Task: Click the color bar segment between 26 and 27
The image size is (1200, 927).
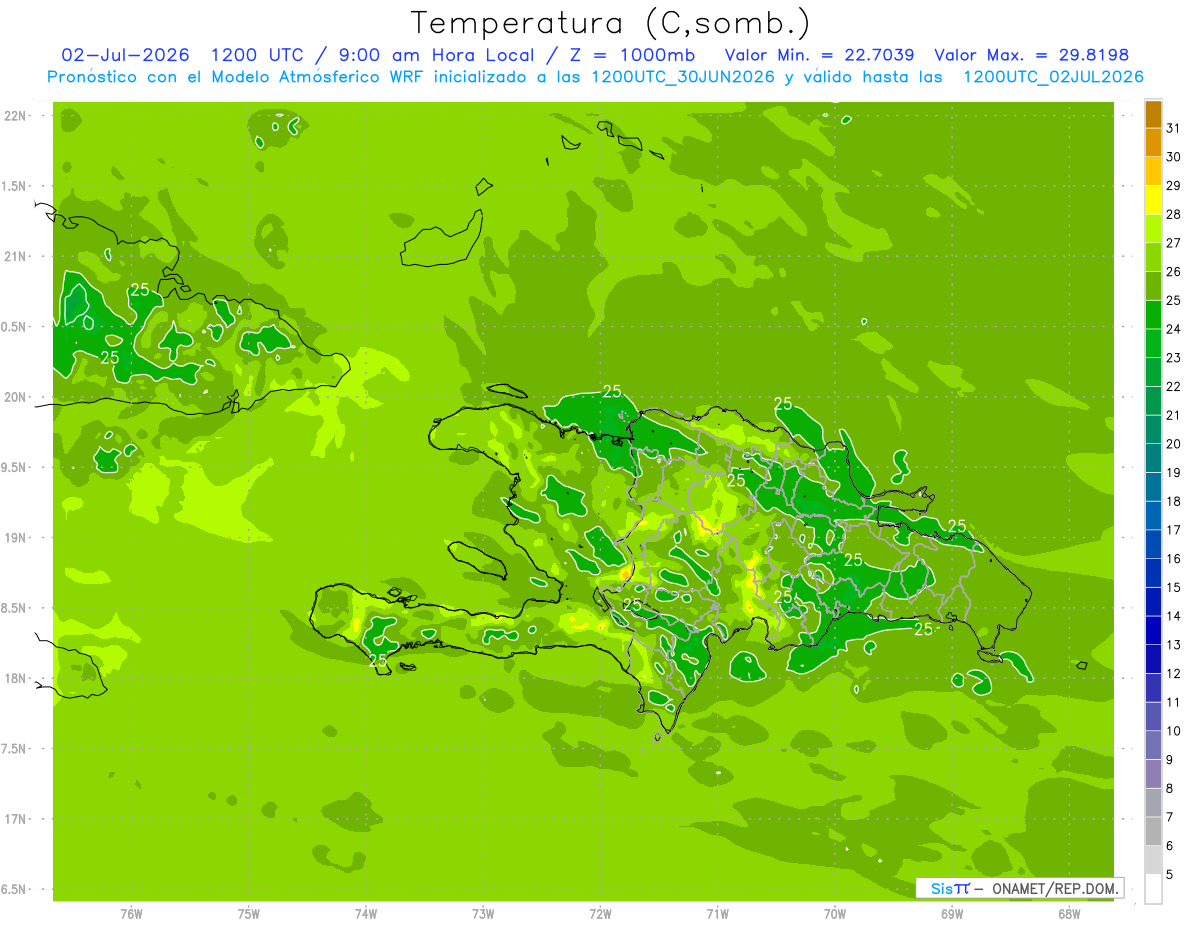Action: tap(1153, 257)
